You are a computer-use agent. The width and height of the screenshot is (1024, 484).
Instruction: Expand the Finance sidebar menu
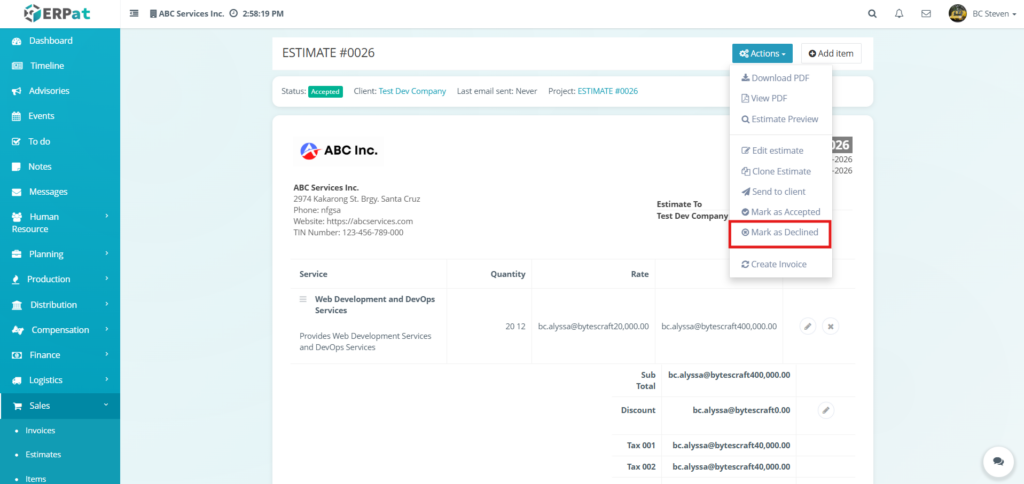pyautogui.click(x=60, y=355)
